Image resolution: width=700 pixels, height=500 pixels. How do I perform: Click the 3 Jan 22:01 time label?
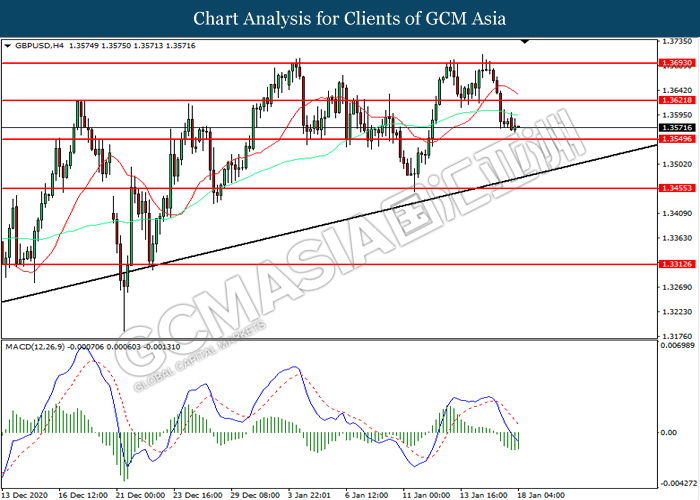pos(309,495)
